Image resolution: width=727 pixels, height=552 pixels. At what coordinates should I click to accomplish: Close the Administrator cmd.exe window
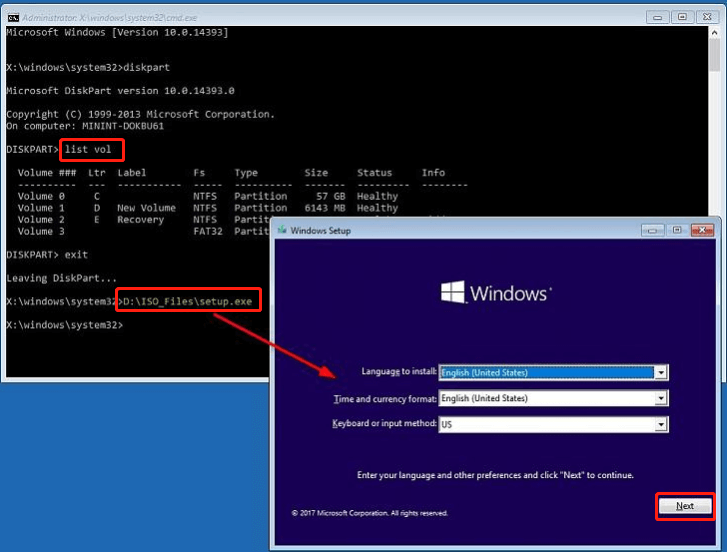708,17
